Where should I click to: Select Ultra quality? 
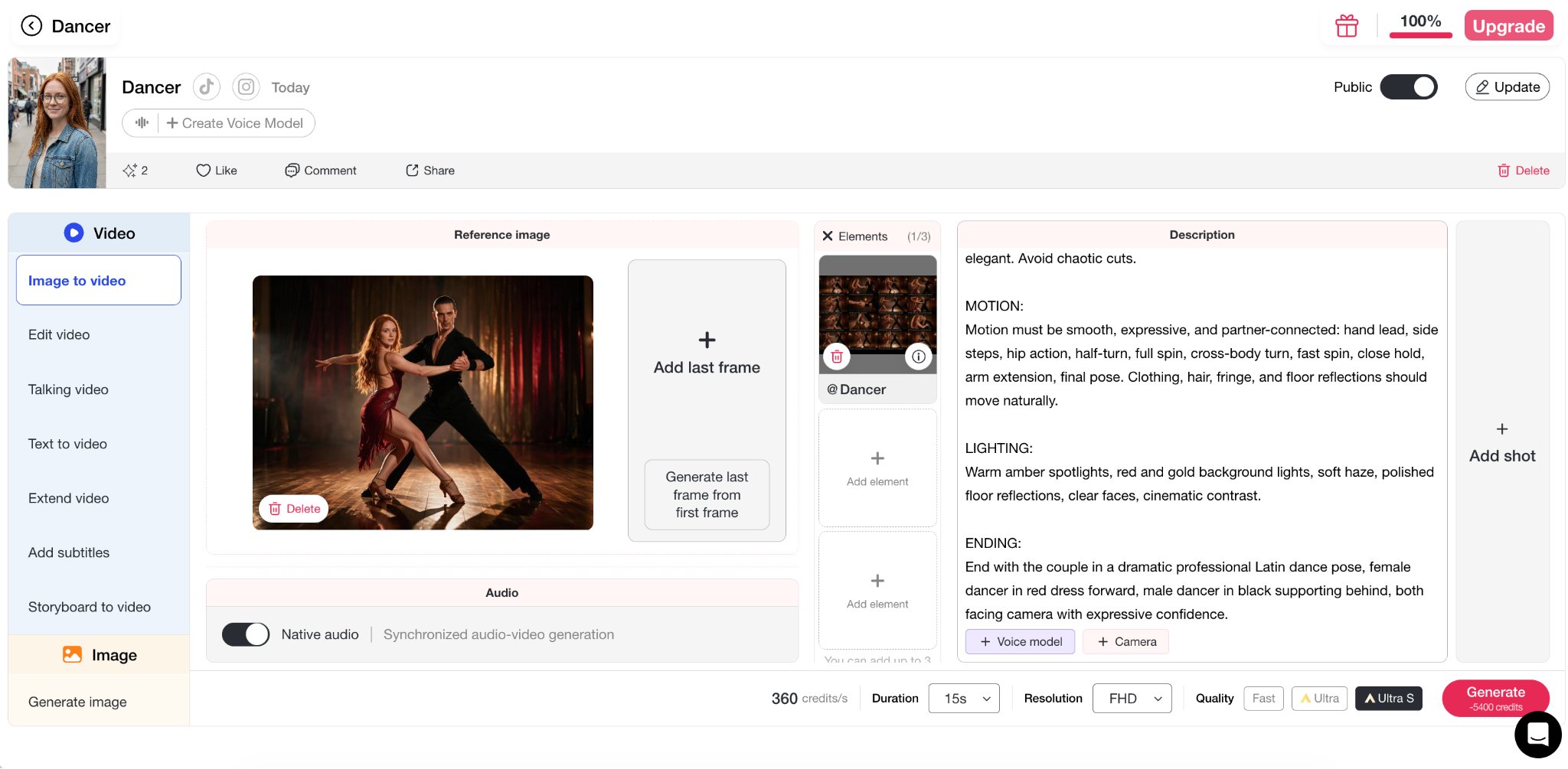pos(1319,699)
